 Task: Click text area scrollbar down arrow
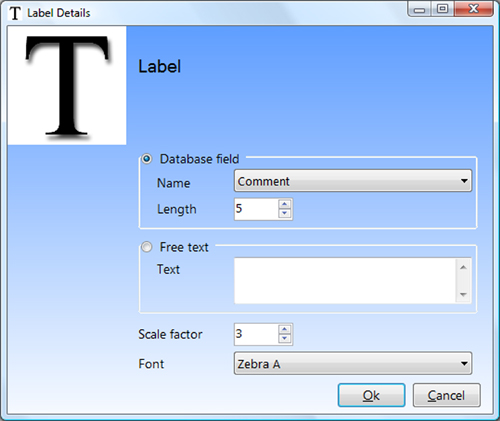coord(463,294)
